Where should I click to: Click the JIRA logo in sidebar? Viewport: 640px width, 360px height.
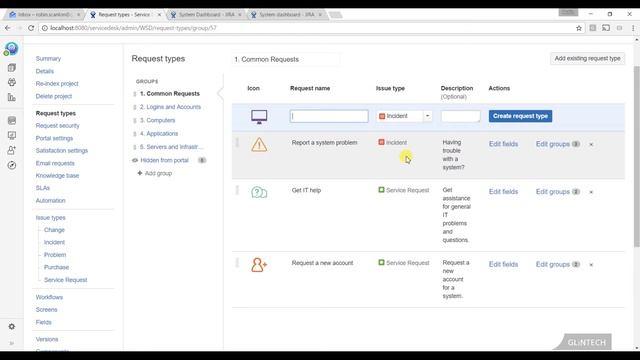pos(11,49)
